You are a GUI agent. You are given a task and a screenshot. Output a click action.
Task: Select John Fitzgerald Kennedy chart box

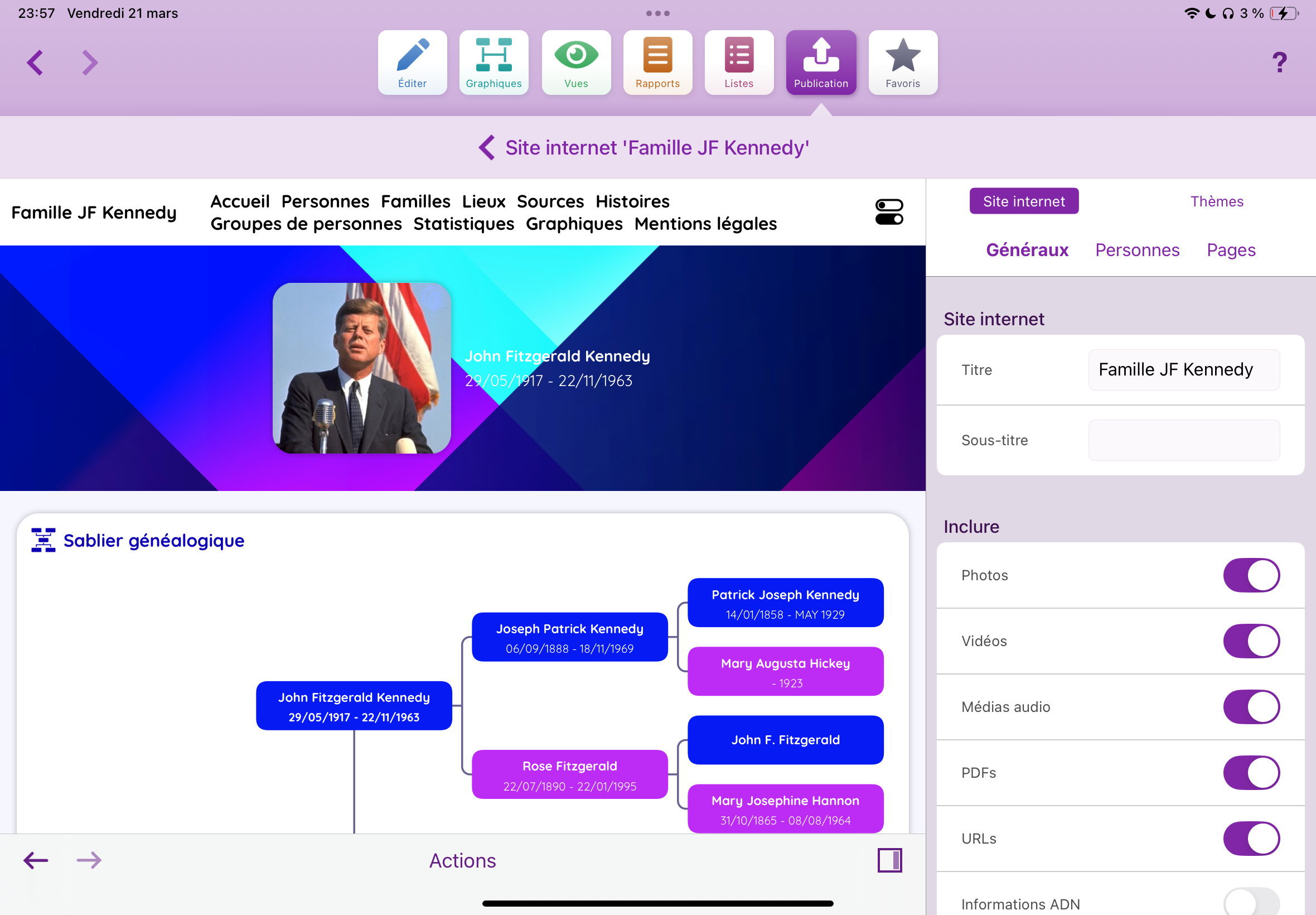(x=354, y=706)
